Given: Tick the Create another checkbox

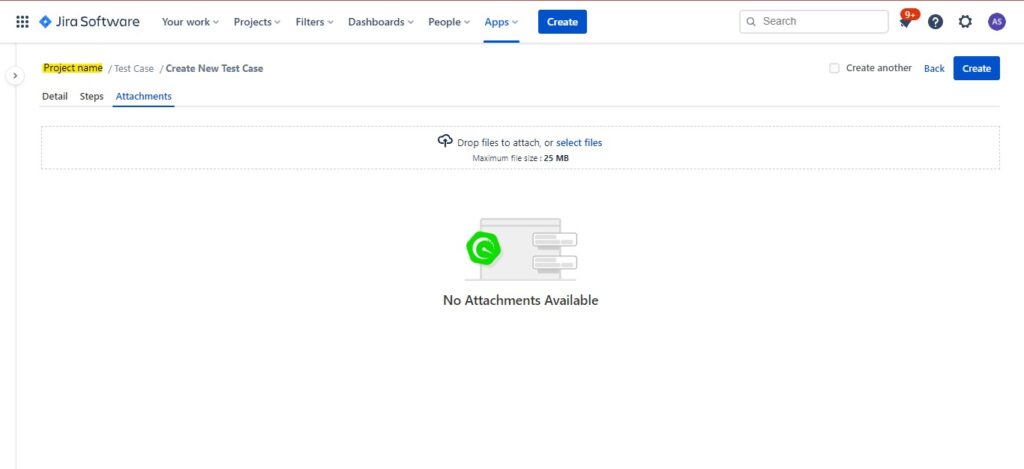Looking at the screenshot, I should point(834,68).
